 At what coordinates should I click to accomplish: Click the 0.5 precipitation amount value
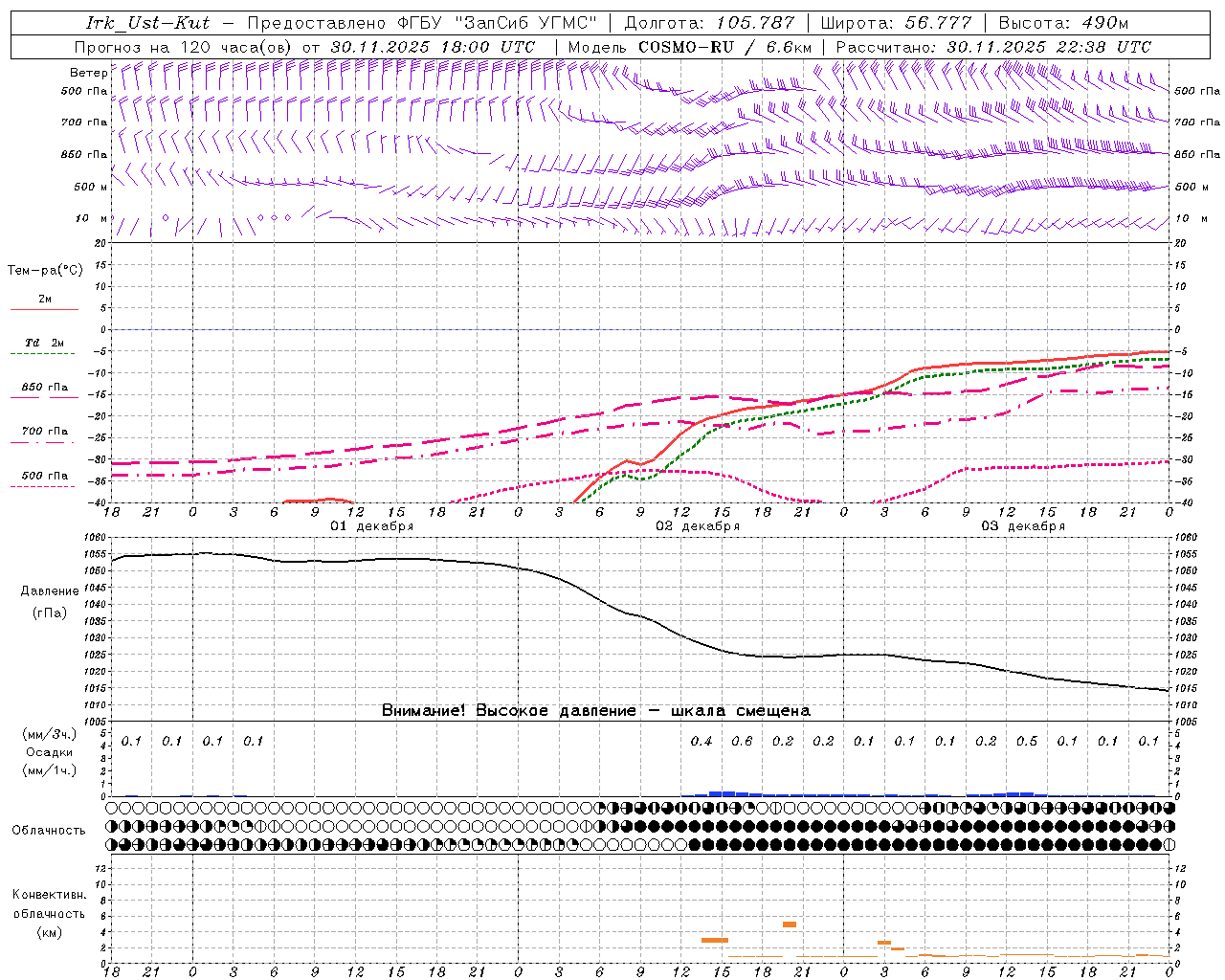1027,742
